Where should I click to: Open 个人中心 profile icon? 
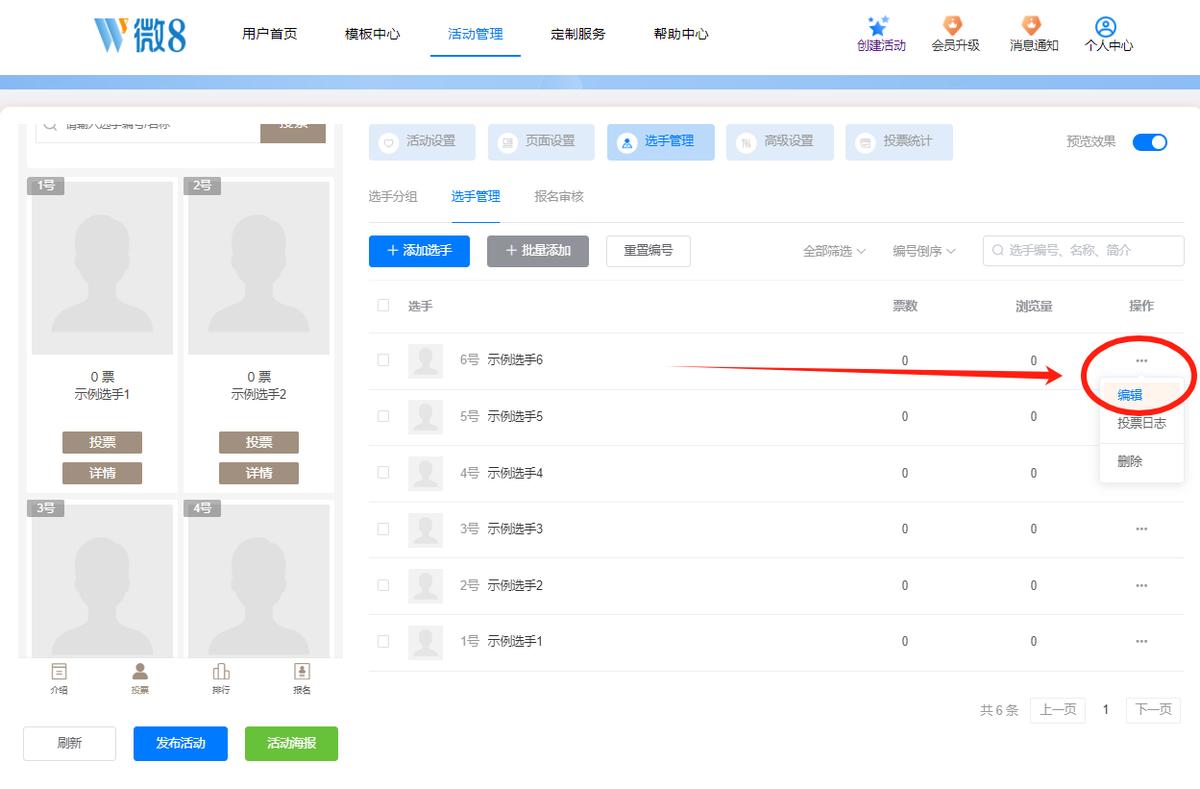point(1106,26)
